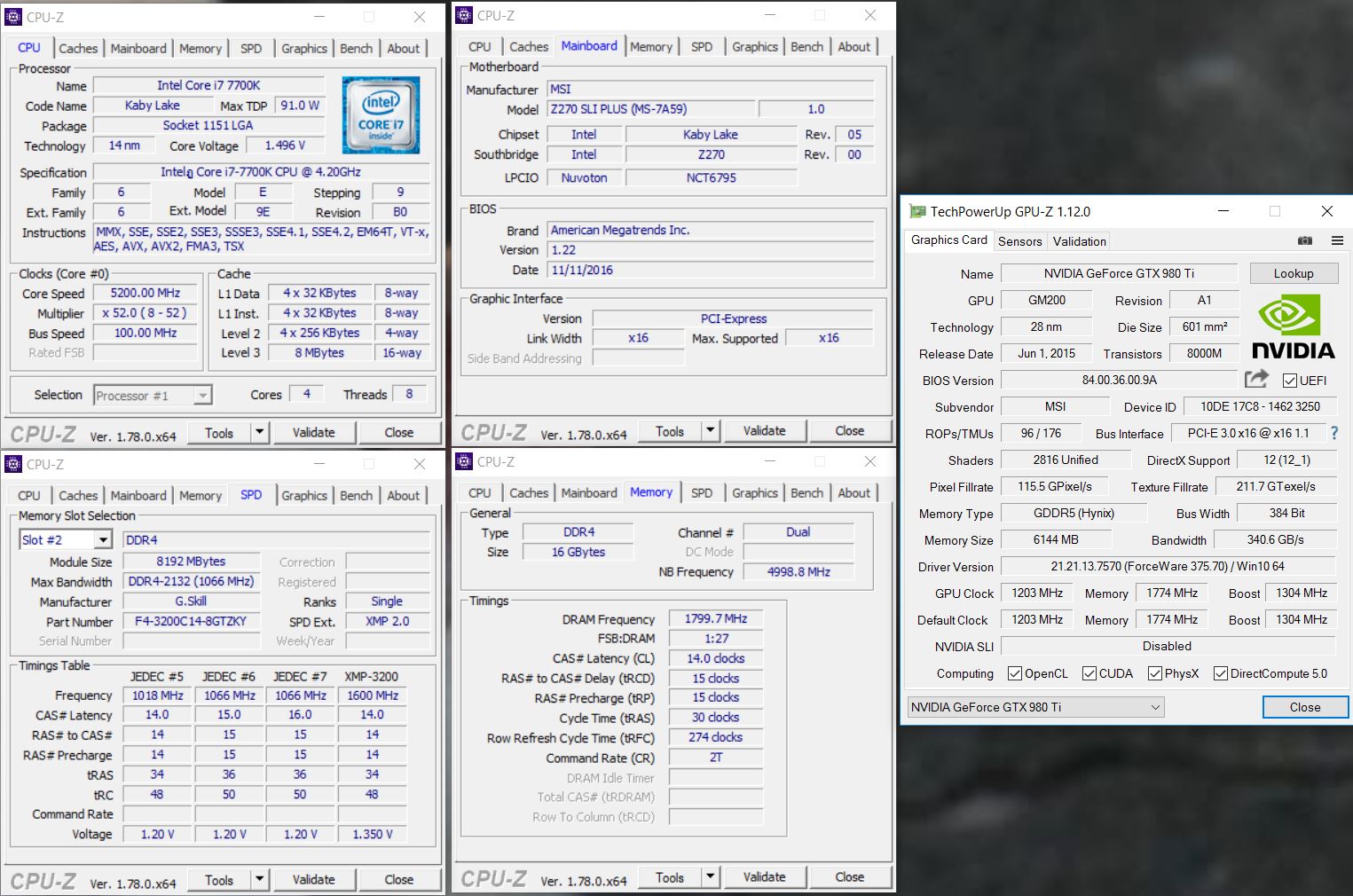Expand the NVIDIA GeForce GTX 980 Ti GPU selector
Screen dimensions: 1353x896
click(x=1154, y=707)
